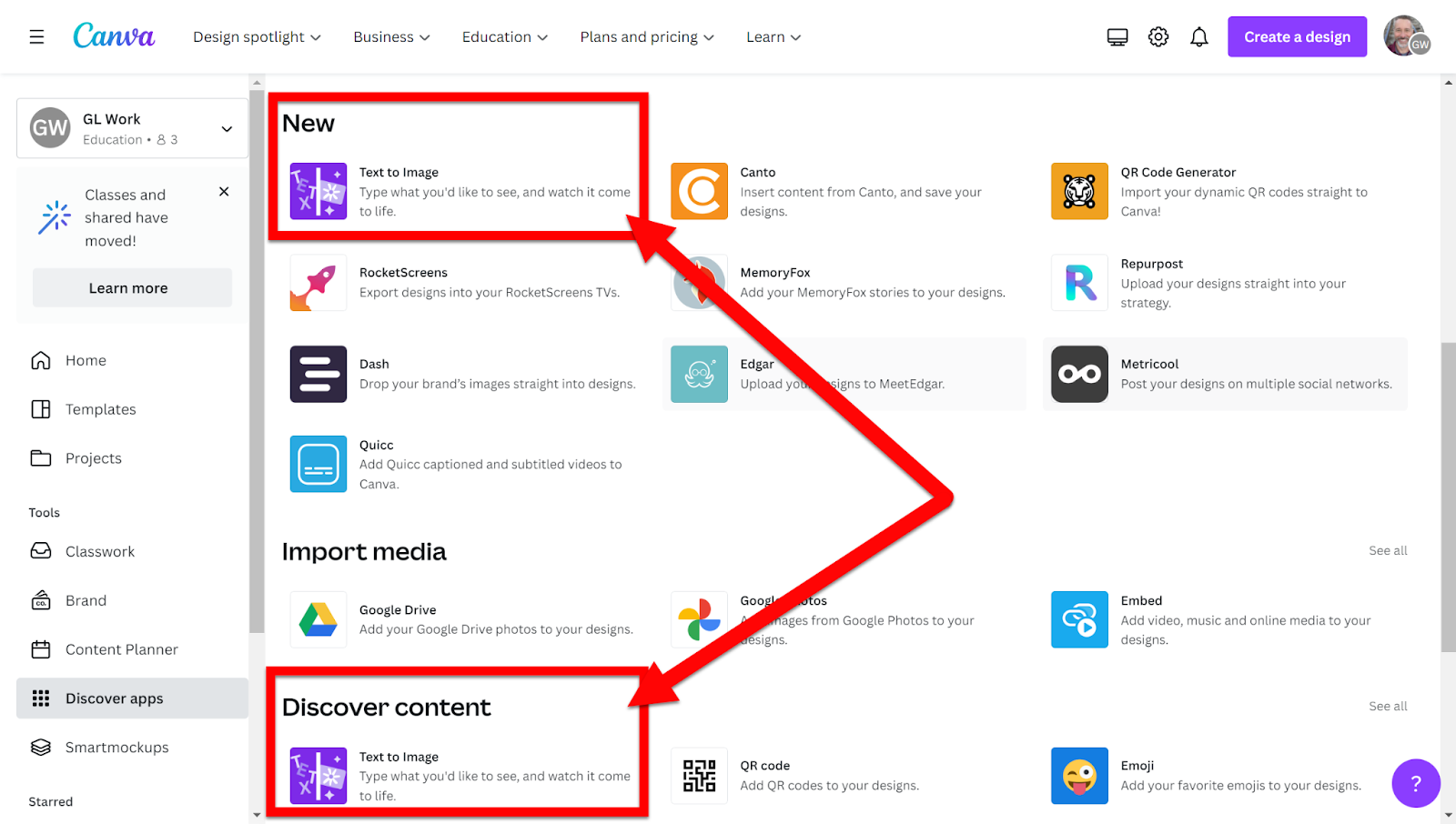Open Smartmockups in the sidebar

click(132, 748)
